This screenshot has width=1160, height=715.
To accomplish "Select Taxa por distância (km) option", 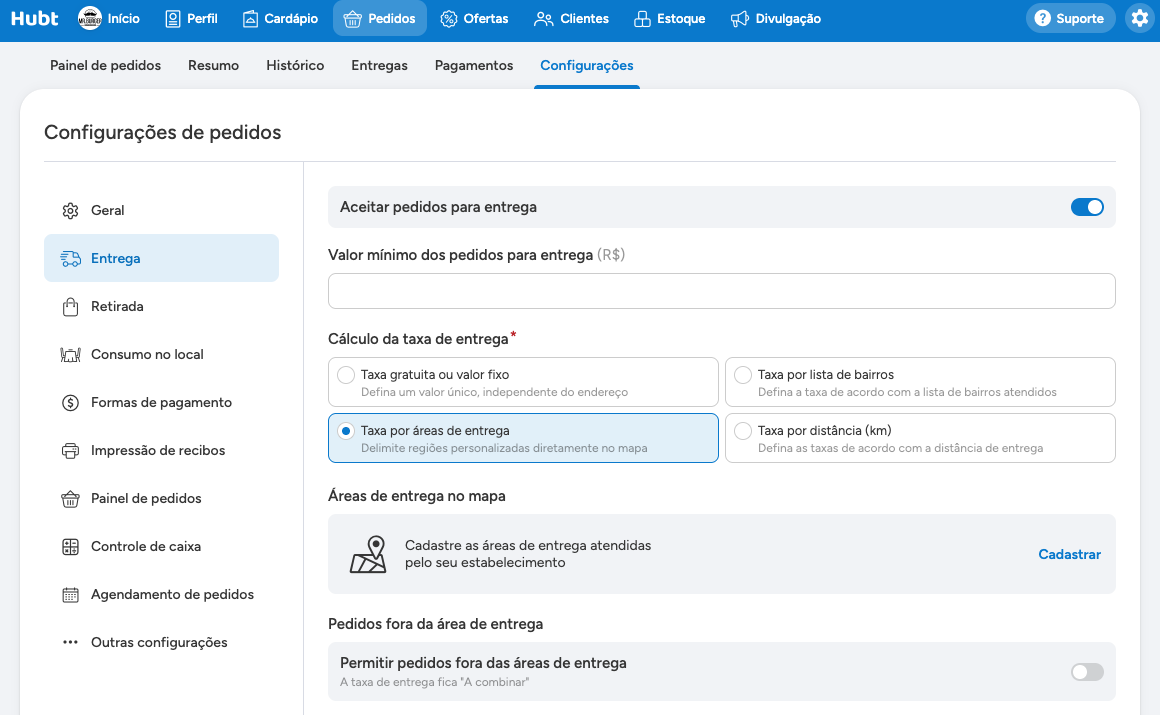I will [x=920, y=438].
